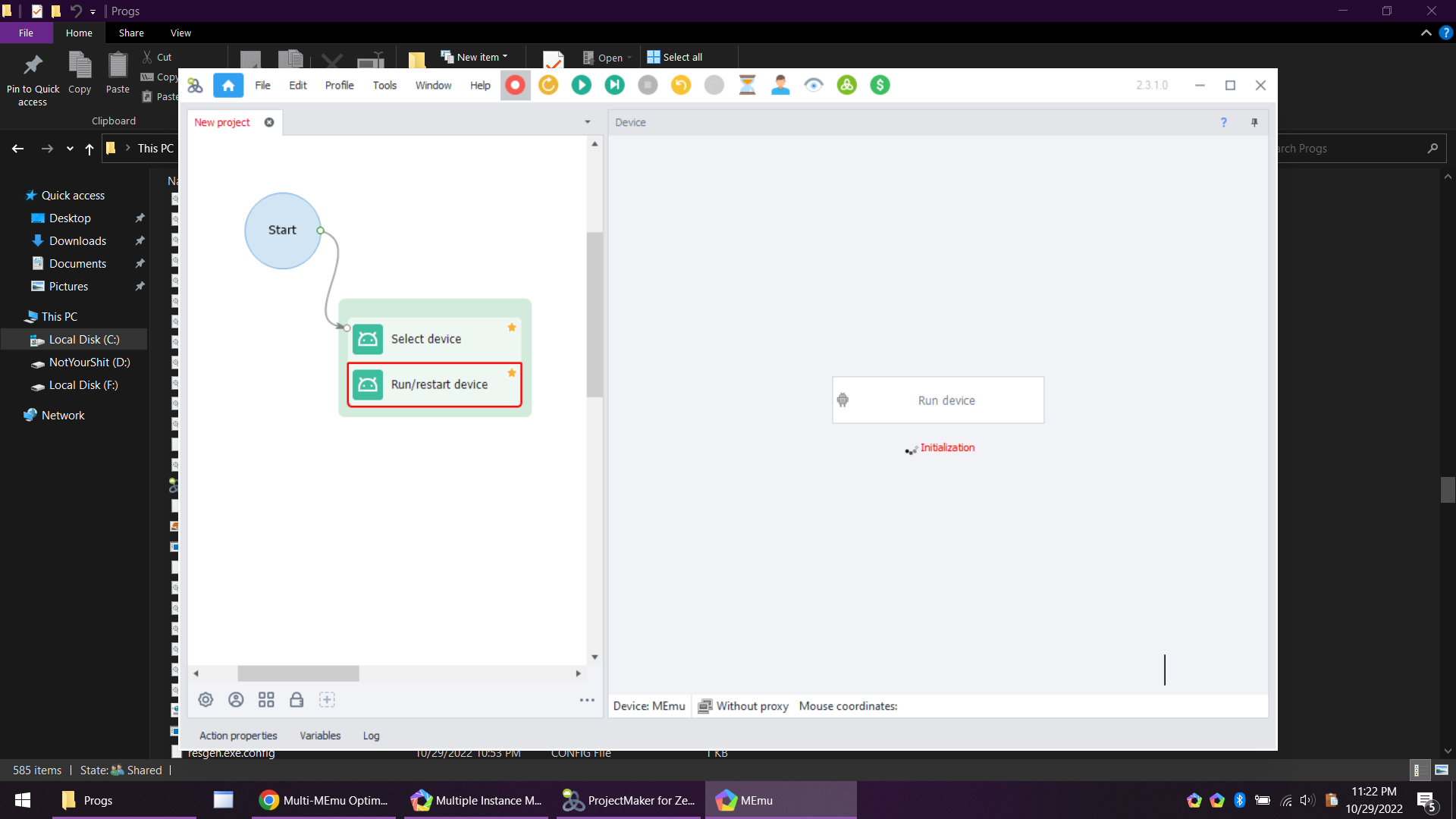Open the hourglass wait icon
This screenshot has height=819, width=1456.
tap(747, 85)
